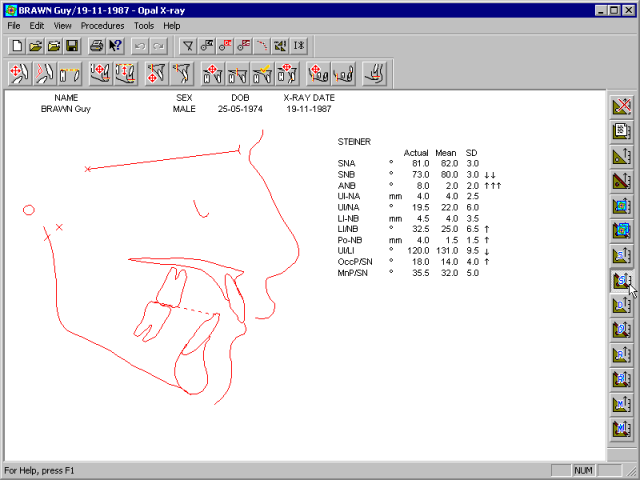The image size is (640, 480).
Task: Click the funnel-shaped toolbar icon
Action: pos(188,46)
